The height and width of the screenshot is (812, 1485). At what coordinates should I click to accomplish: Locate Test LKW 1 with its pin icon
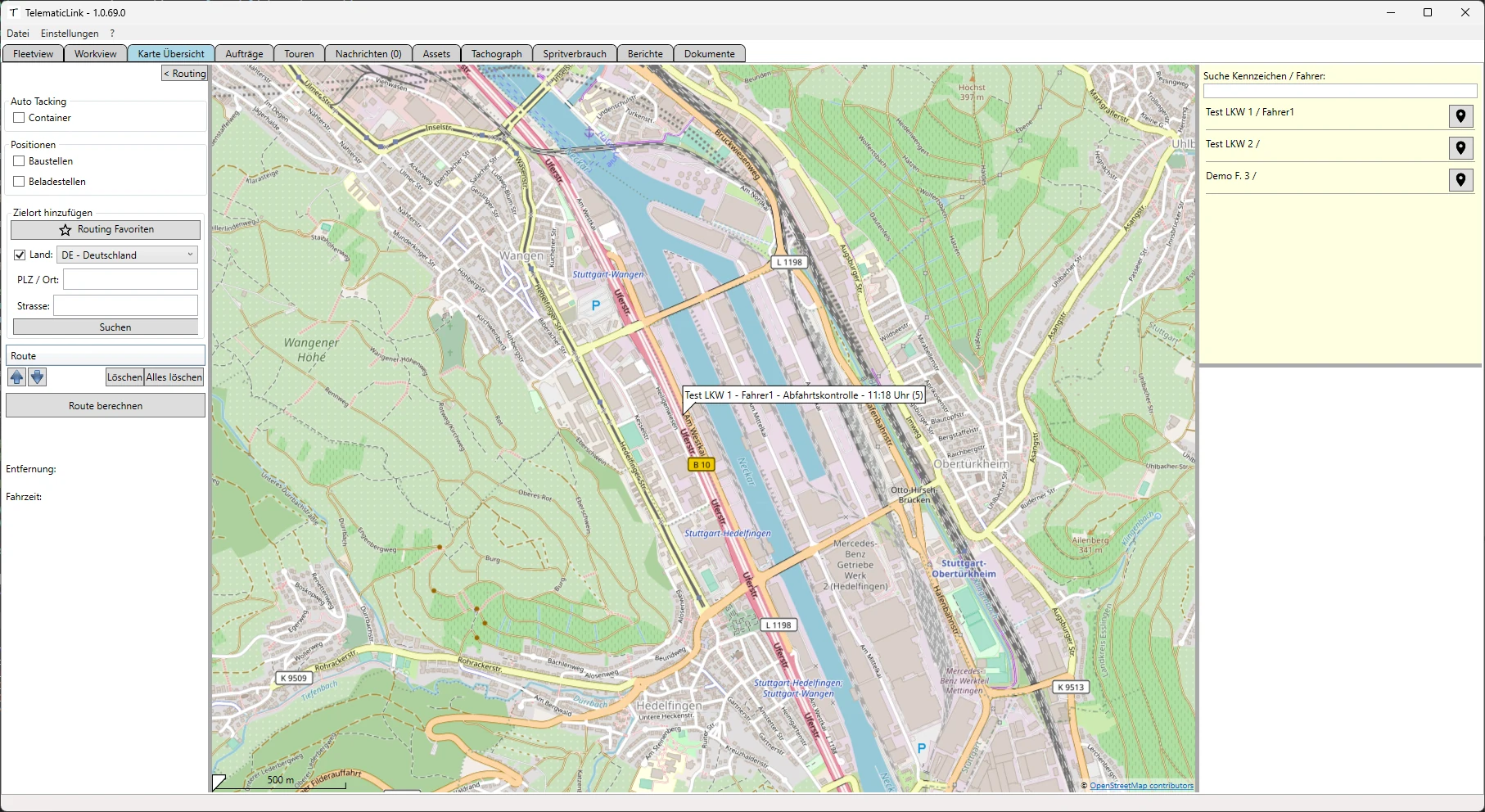(x=1460, y=116)
